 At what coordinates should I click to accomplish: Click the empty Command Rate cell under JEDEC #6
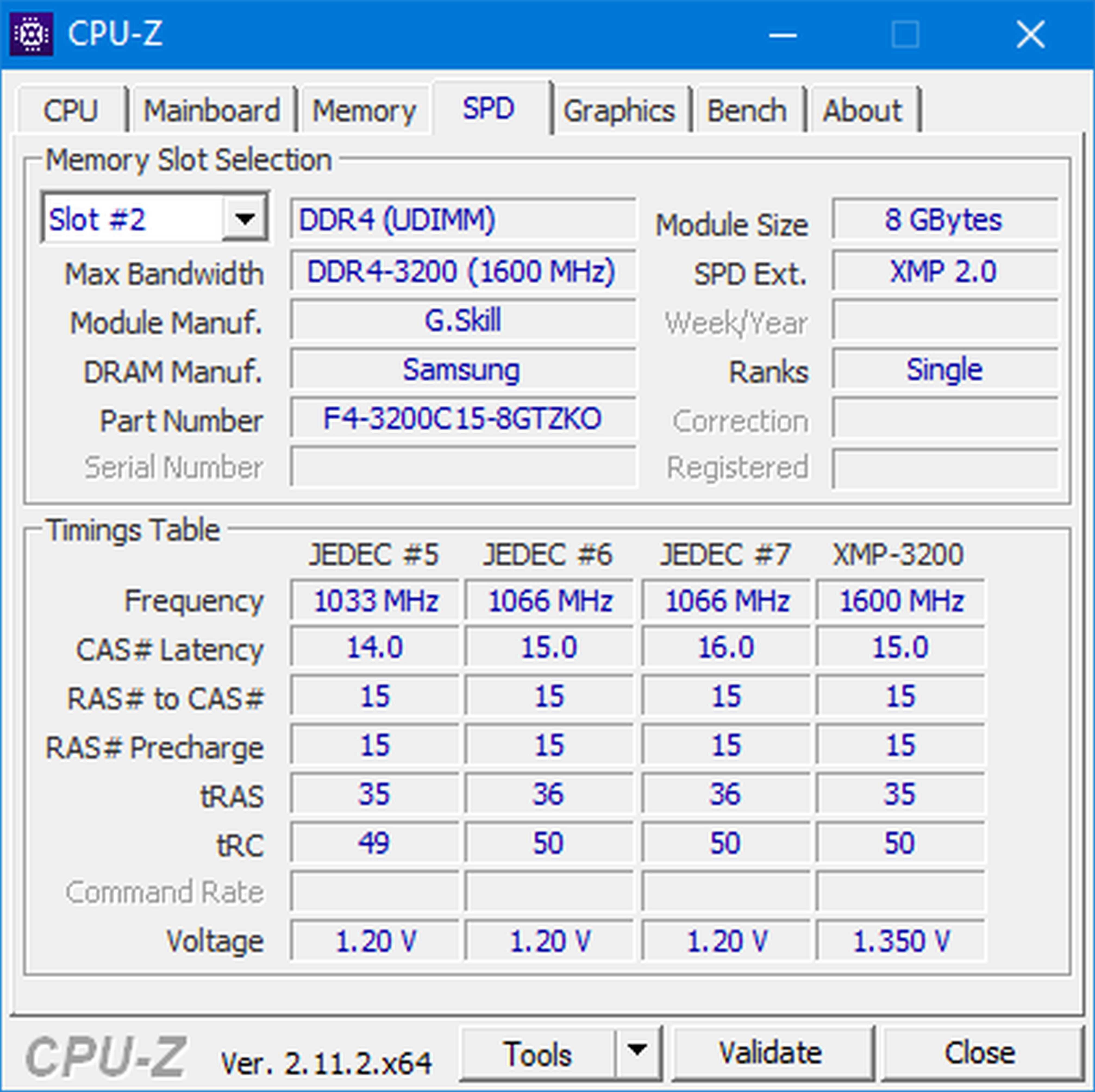(549, 892)
